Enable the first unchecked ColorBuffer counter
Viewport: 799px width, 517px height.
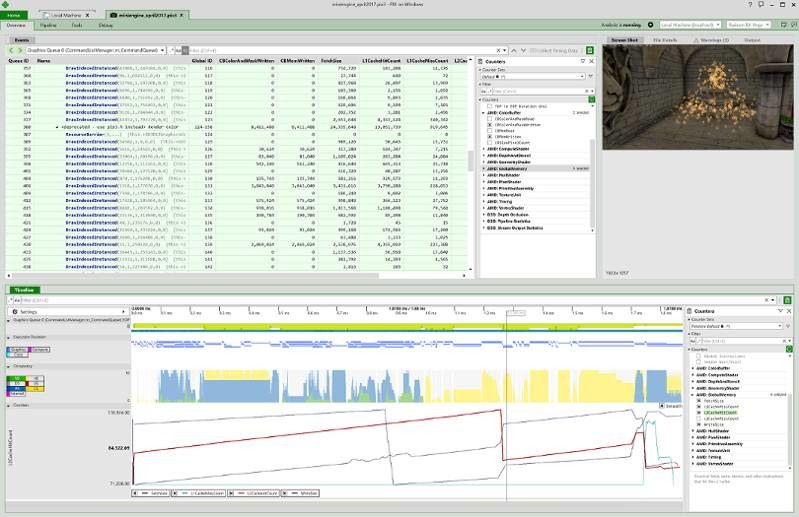490,119
